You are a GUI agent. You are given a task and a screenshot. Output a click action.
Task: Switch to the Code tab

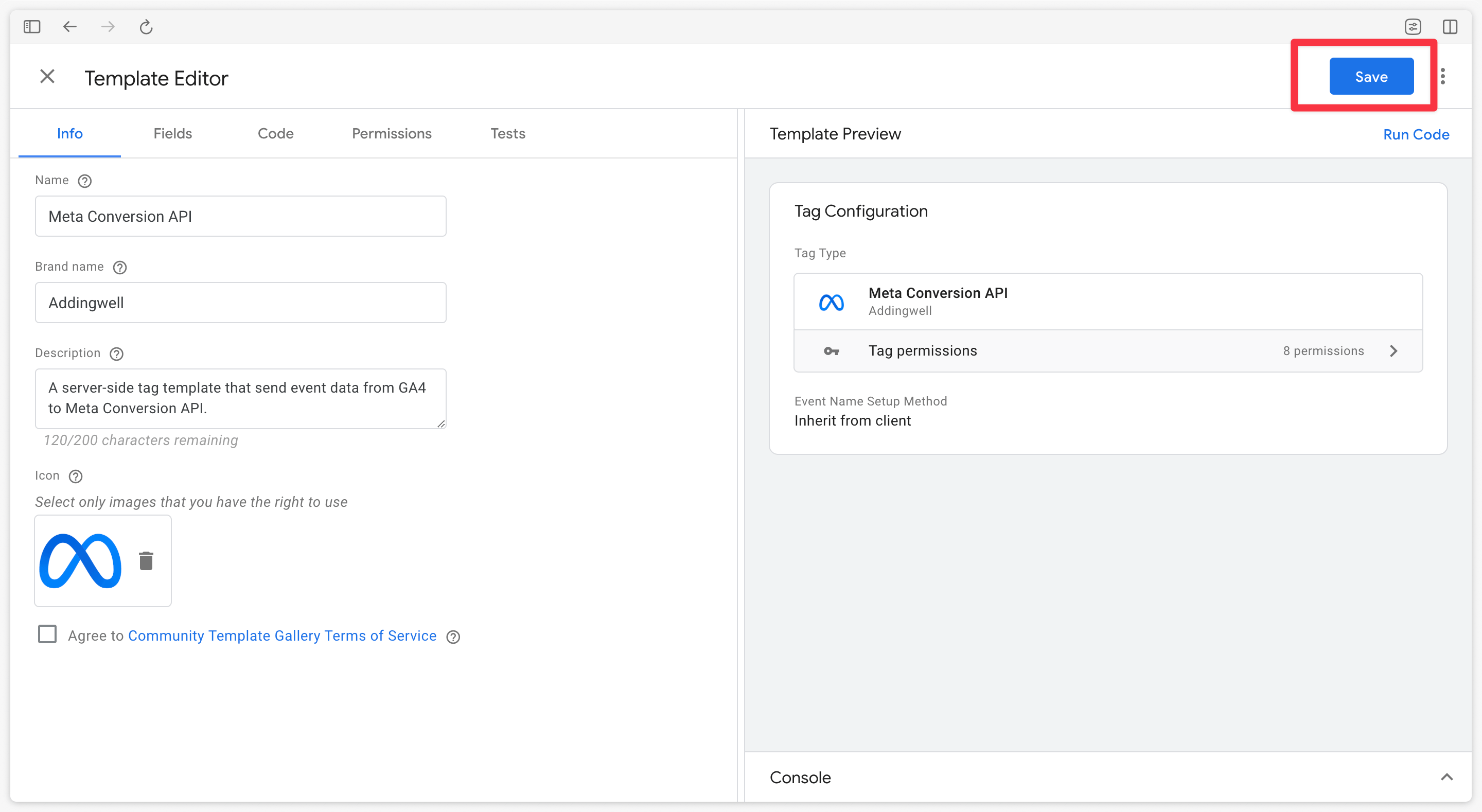[275, 133]
